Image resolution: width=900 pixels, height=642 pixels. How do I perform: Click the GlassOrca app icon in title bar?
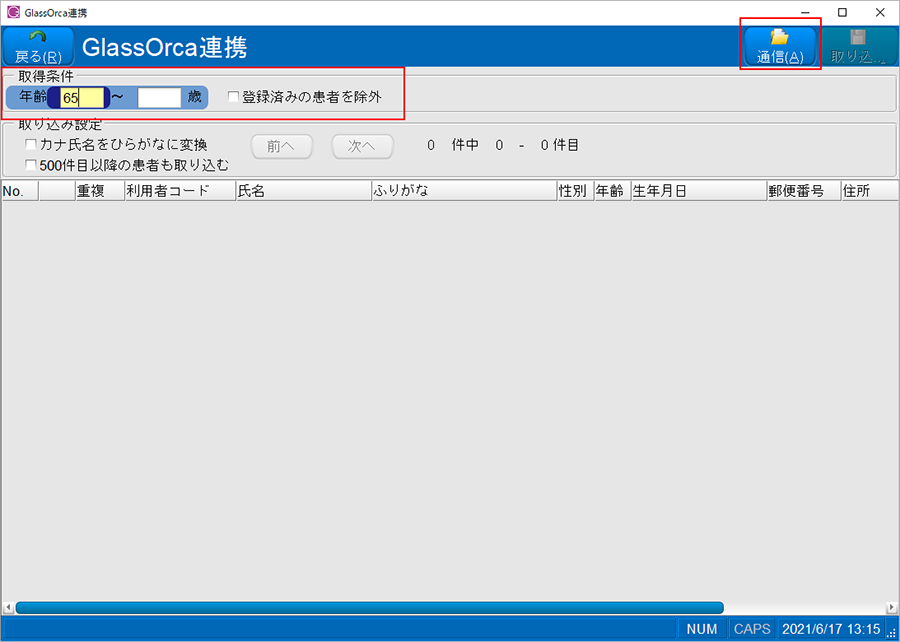(x=12, y=12)
